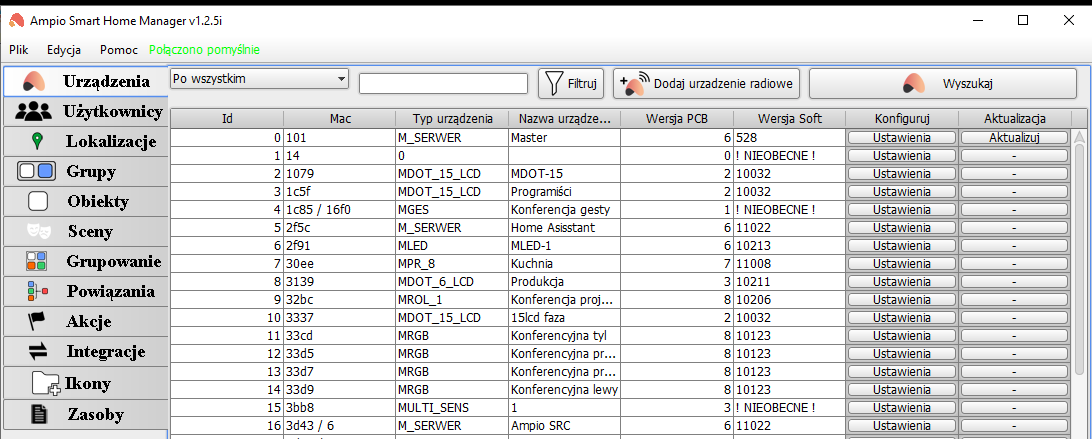Click the green Lokalizacje pin icon
The image size is (1092, 439).
37,141
